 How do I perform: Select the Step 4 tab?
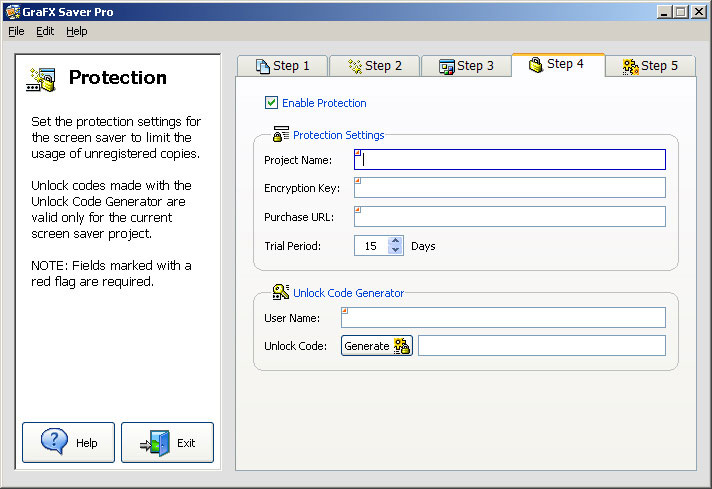[x=559, y=64]
